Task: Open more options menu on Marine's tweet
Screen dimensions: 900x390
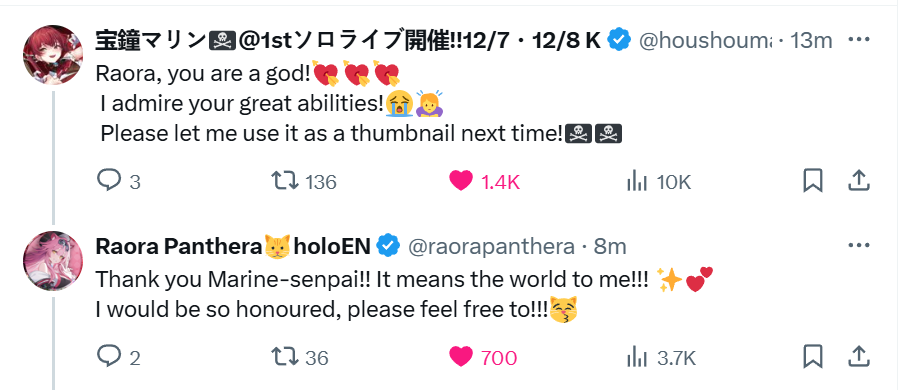Action: click(859, 40)
